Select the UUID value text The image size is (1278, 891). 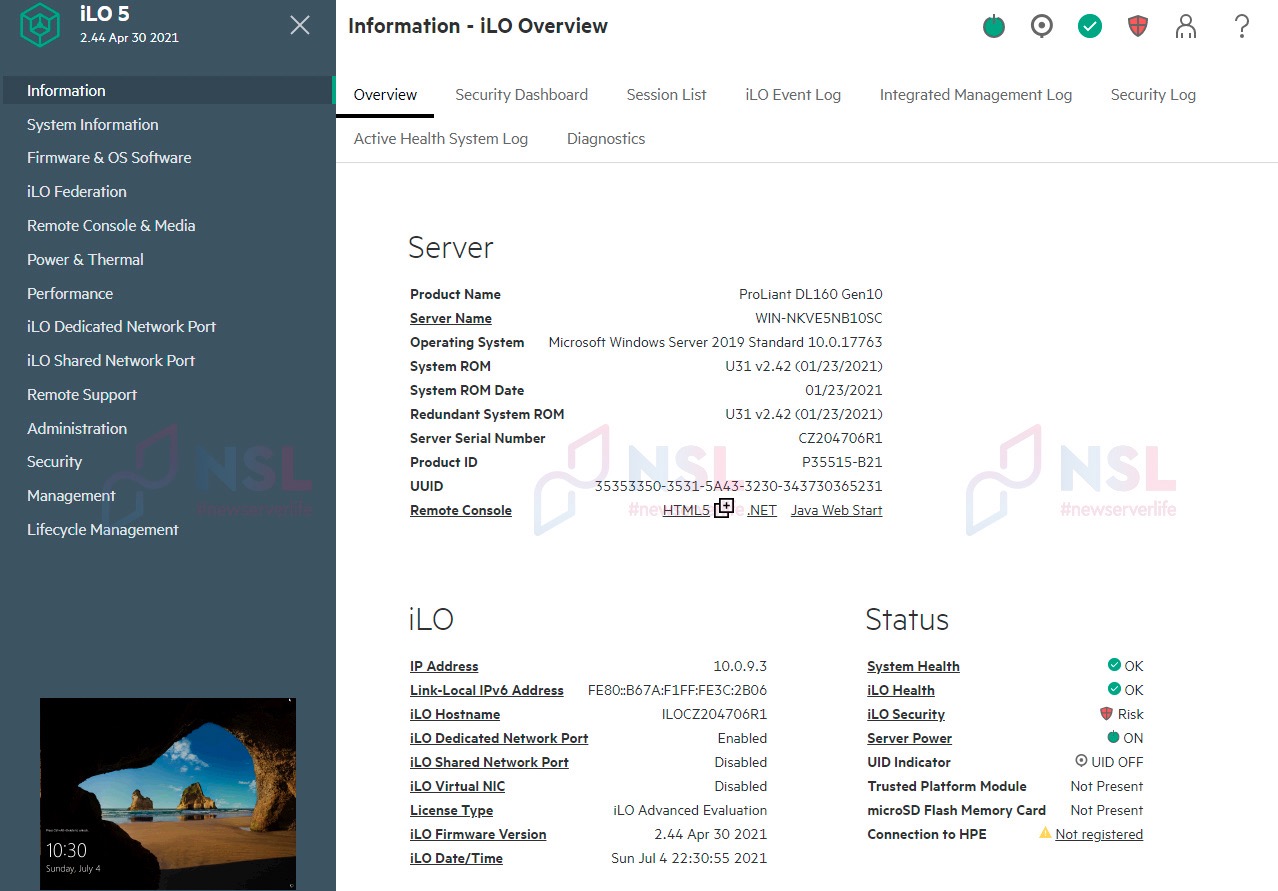739,486
